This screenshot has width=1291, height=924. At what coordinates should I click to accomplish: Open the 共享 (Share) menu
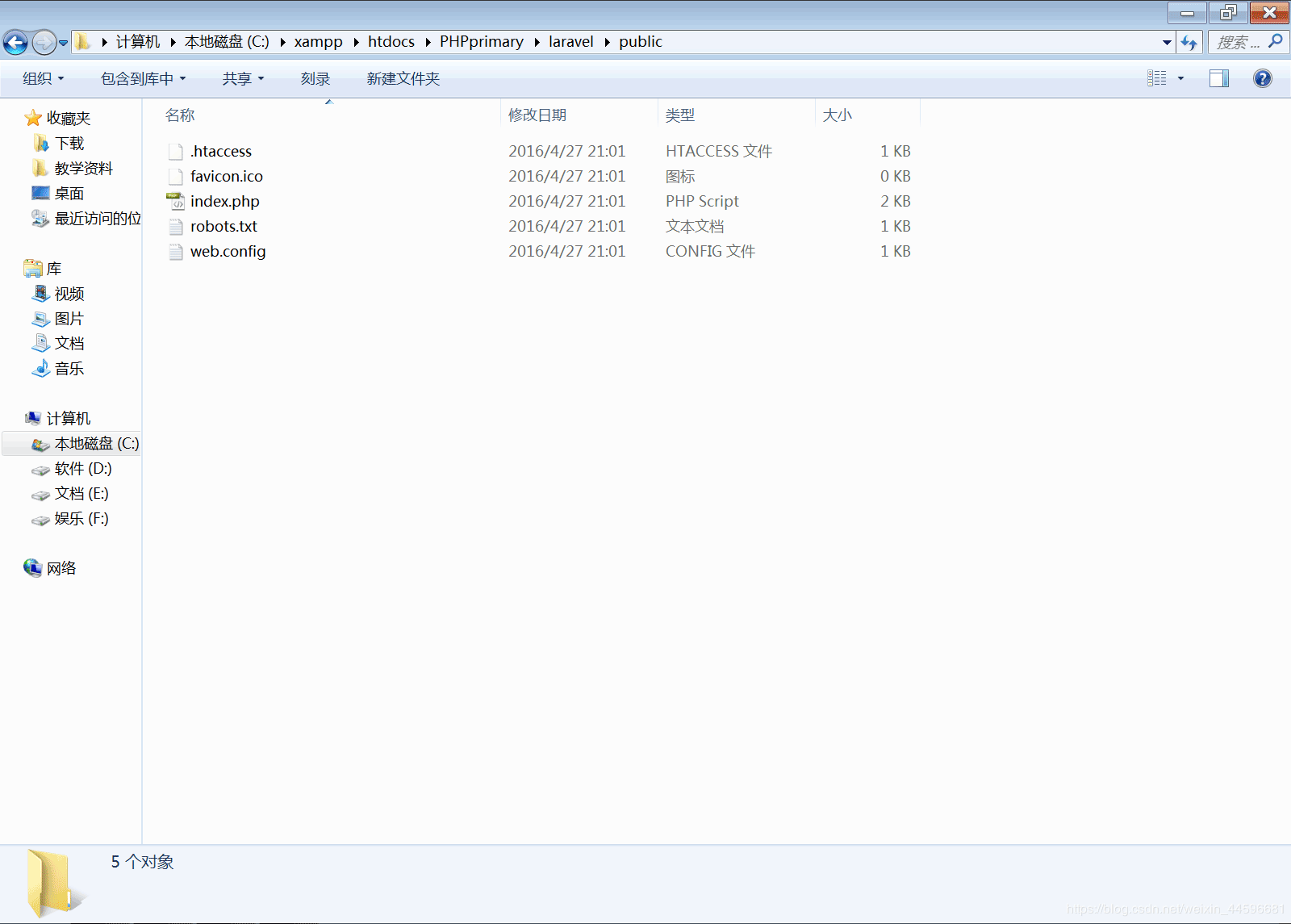point(243,78)
